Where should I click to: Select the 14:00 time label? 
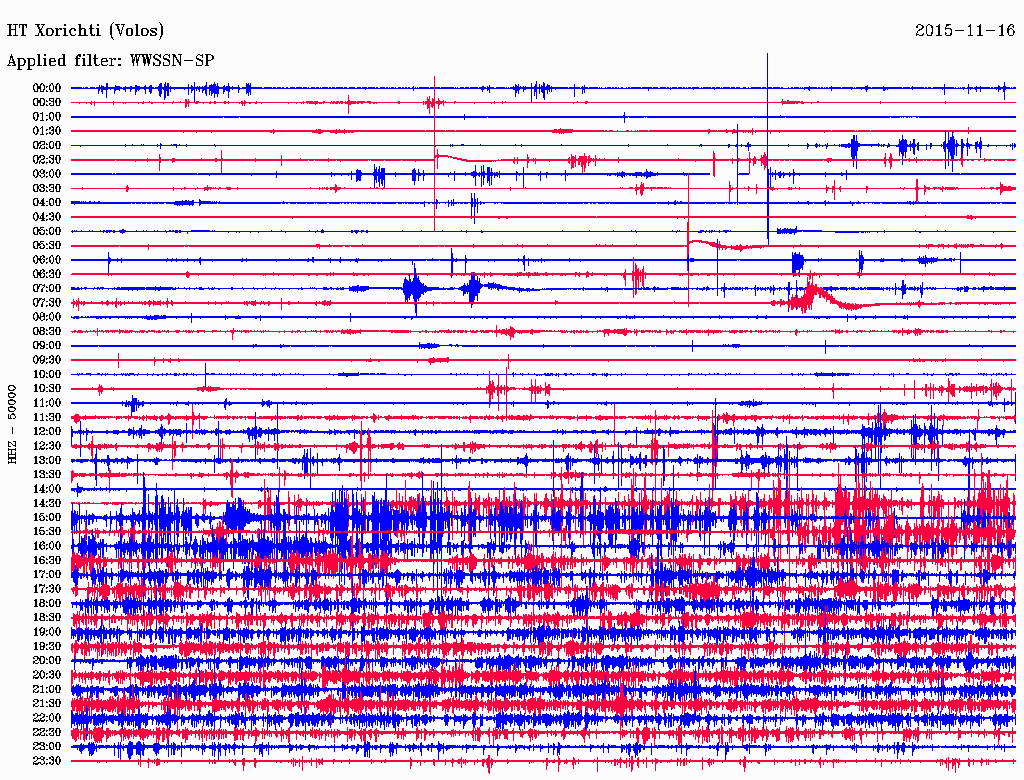[47, 489]
